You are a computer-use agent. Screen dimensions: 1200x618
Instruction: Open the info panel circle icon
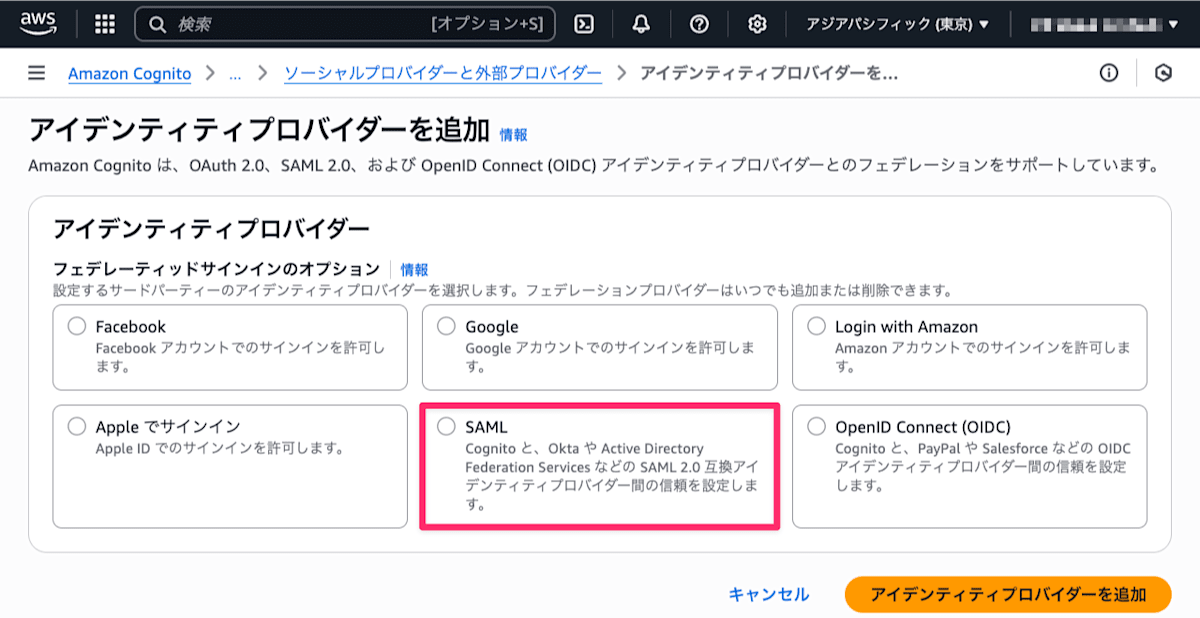coord(1108,73)
